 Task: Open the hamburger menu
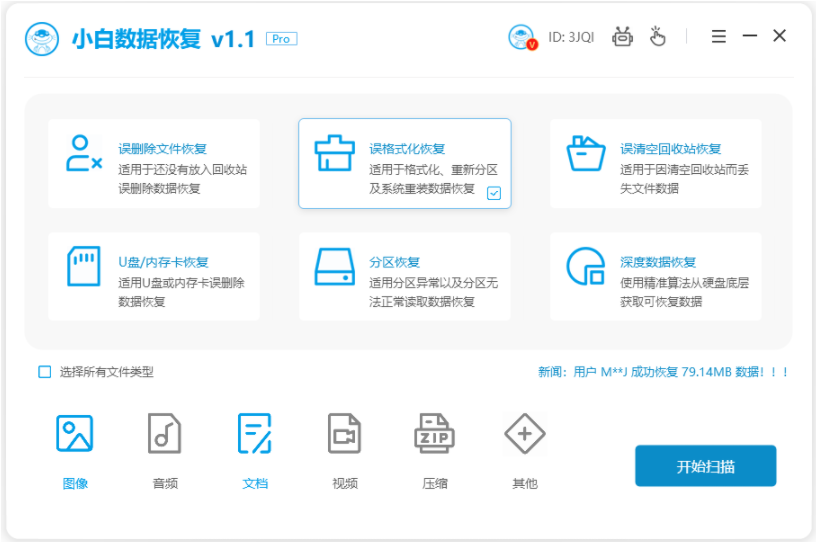click(x=719, y=37)
